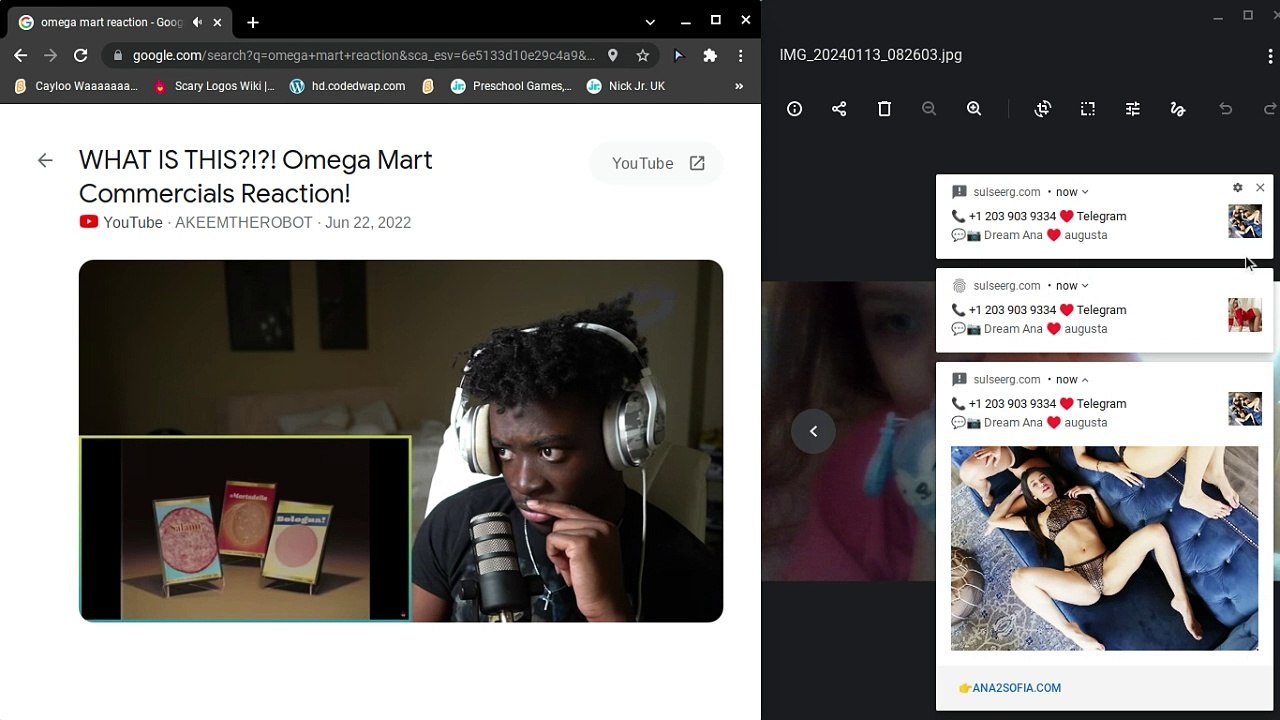
Task: Minimize the Gallery window
Action: point(1218,16)
